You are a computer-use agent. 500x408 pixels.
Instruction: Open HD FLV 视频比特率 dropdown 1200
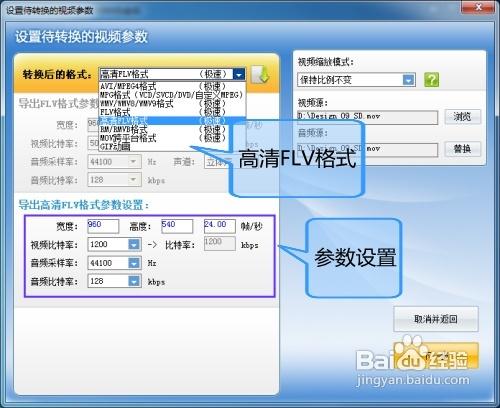[114, 245]
